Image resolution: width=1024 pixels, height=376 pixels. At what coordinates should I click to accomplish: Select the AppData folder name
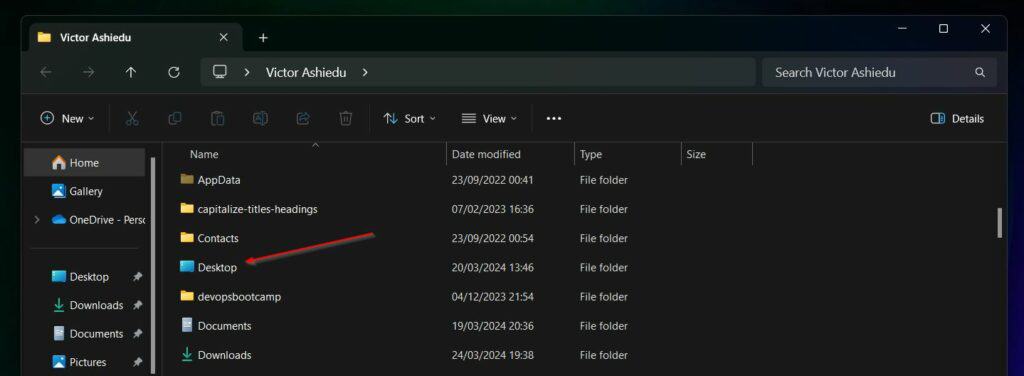219,180
